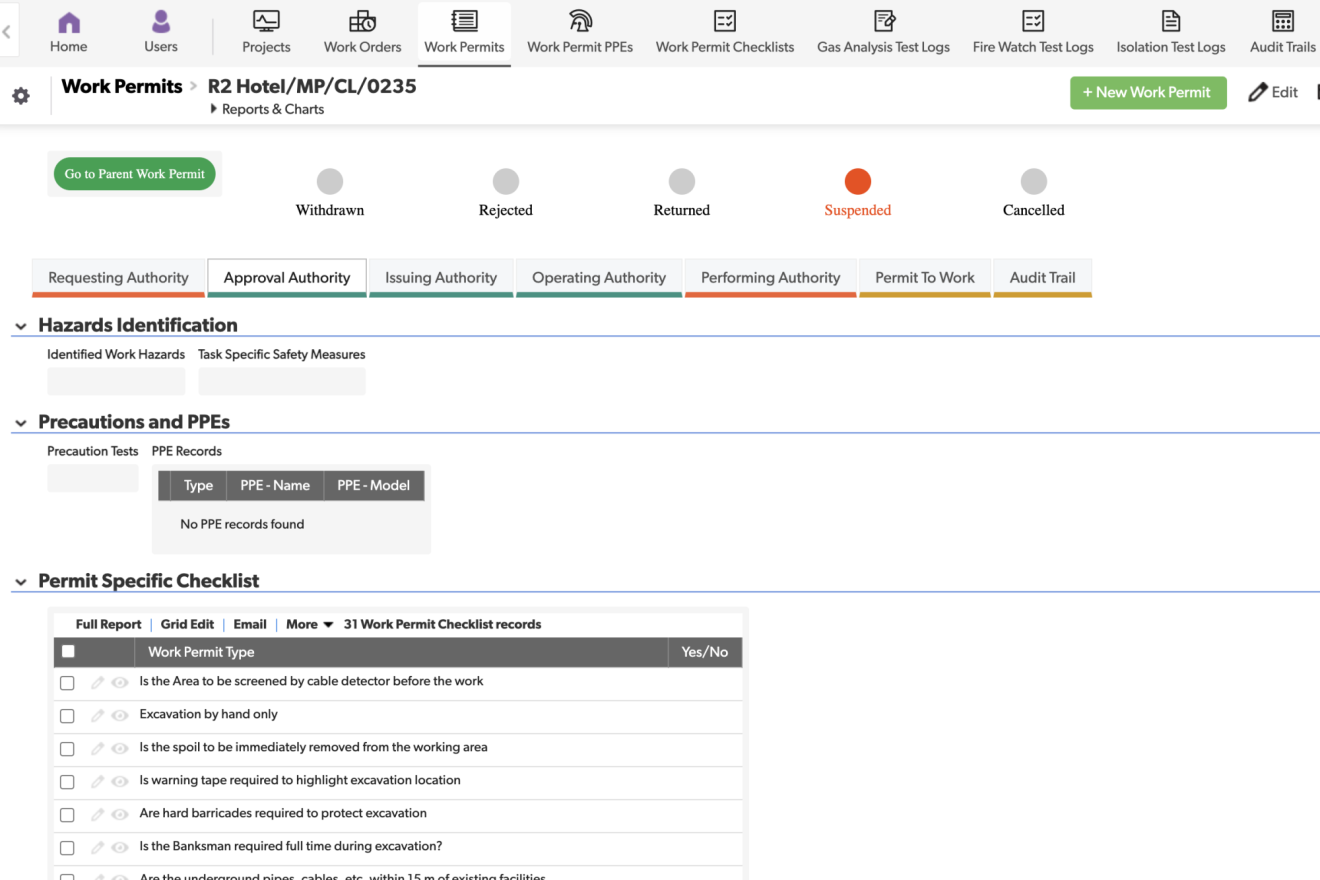View the warning tape row via eye icon
Viewport: 1320px width, 880px height.
click(120, 782)
